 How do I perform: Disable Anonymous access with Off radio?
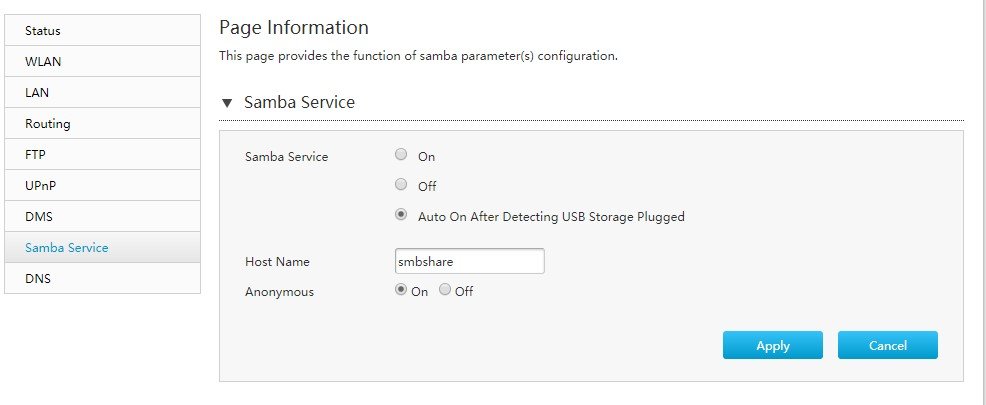click(x=445, y=290)
